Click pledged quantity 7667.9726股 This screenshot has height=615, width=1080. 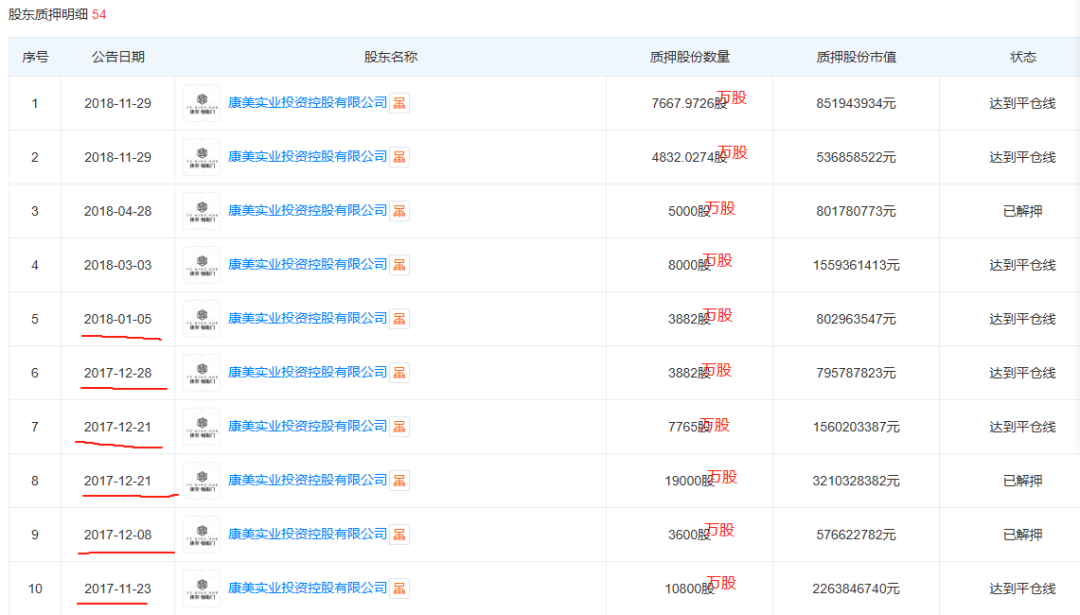pyautogui.click(x=689, y=103)
